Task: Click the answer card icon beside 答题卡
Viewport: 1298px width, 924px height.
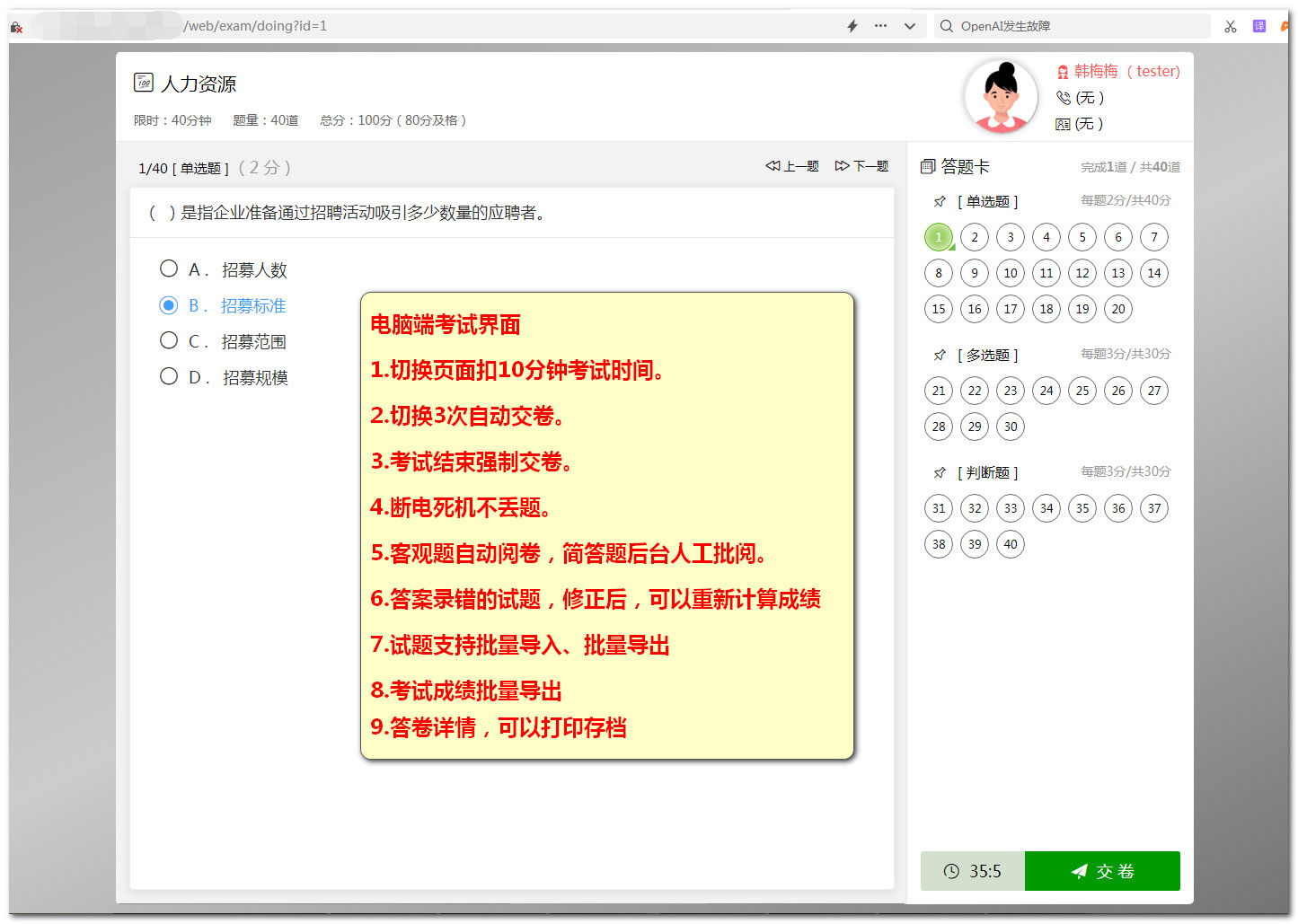Action: (x=928, y=166)
